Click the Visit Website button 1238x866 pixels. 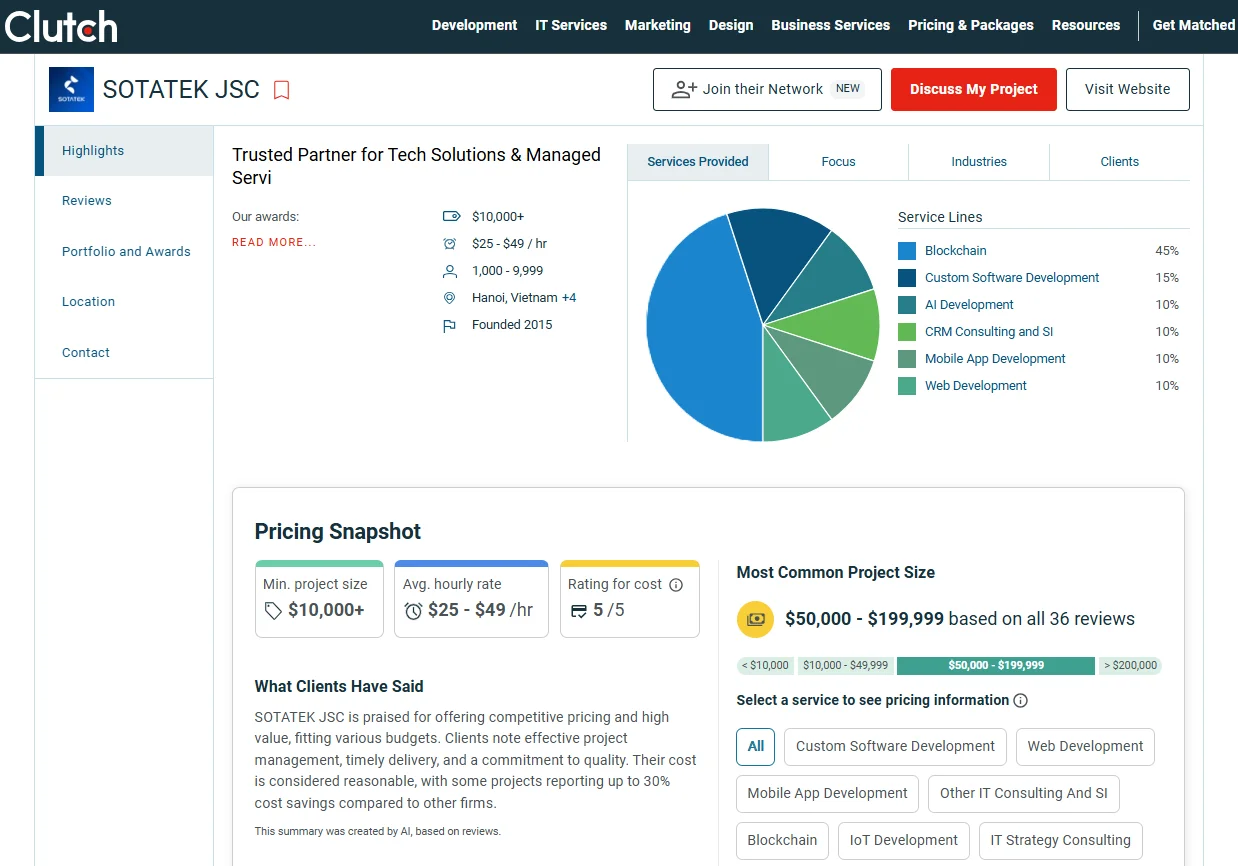click(1127, 89)
